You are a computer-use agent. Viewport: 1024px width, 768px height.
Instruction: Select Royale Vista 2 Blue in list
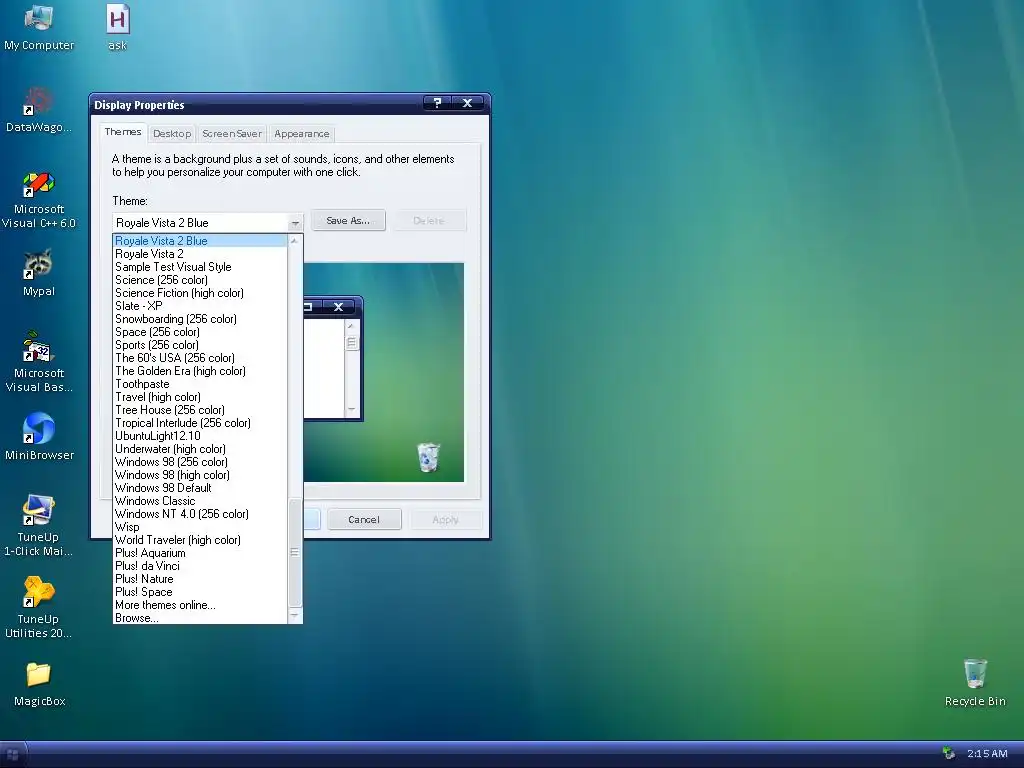200,241
